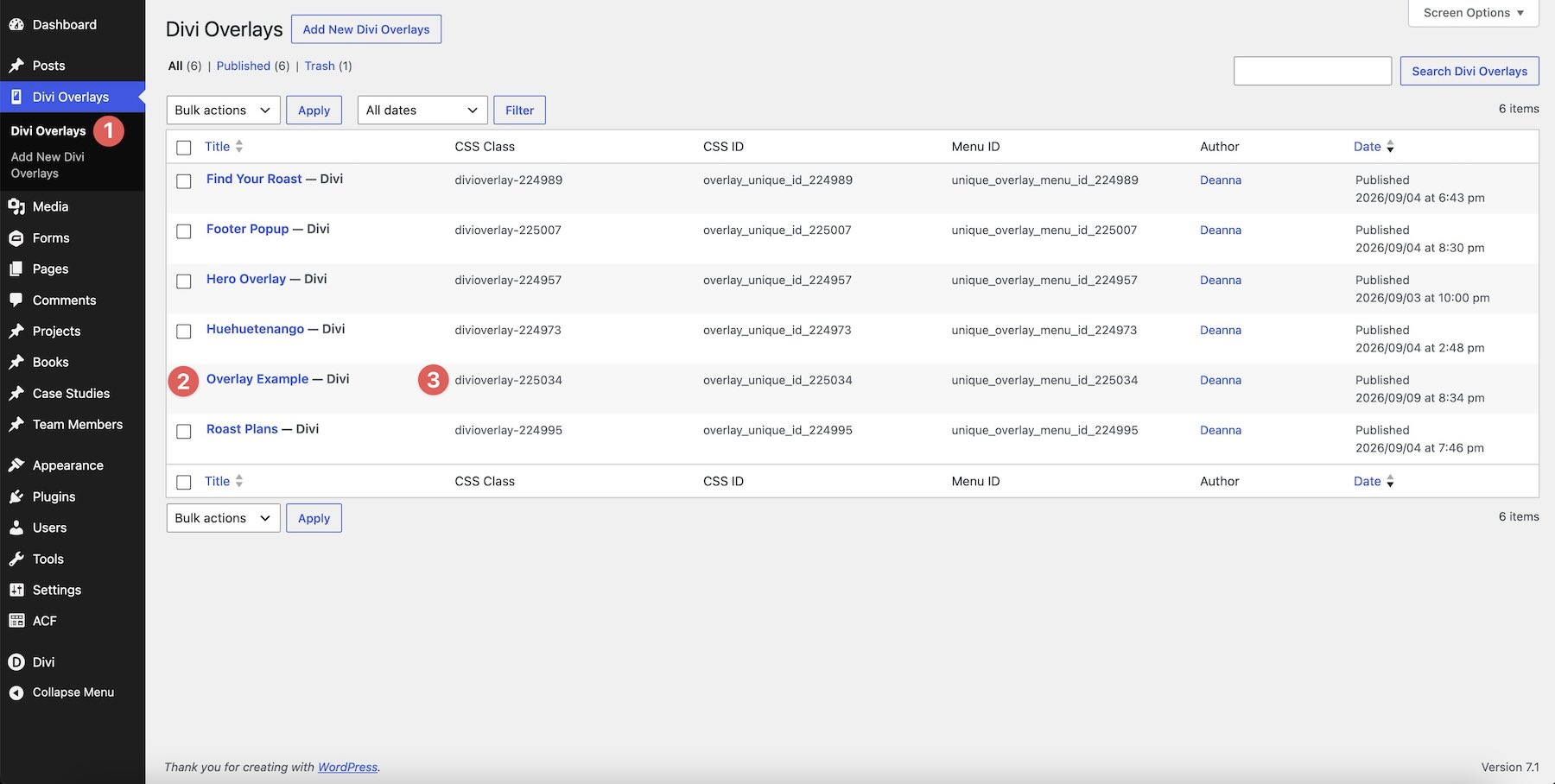1555x784 pixels.
Task: Show All overlays filter
Action: [x=175, y=66]
